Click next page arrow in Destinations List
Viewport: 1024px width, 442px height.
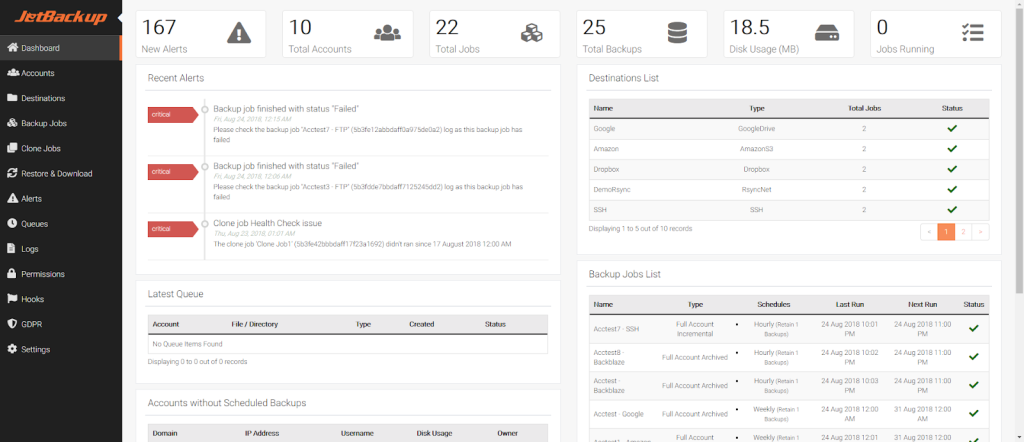981,231
